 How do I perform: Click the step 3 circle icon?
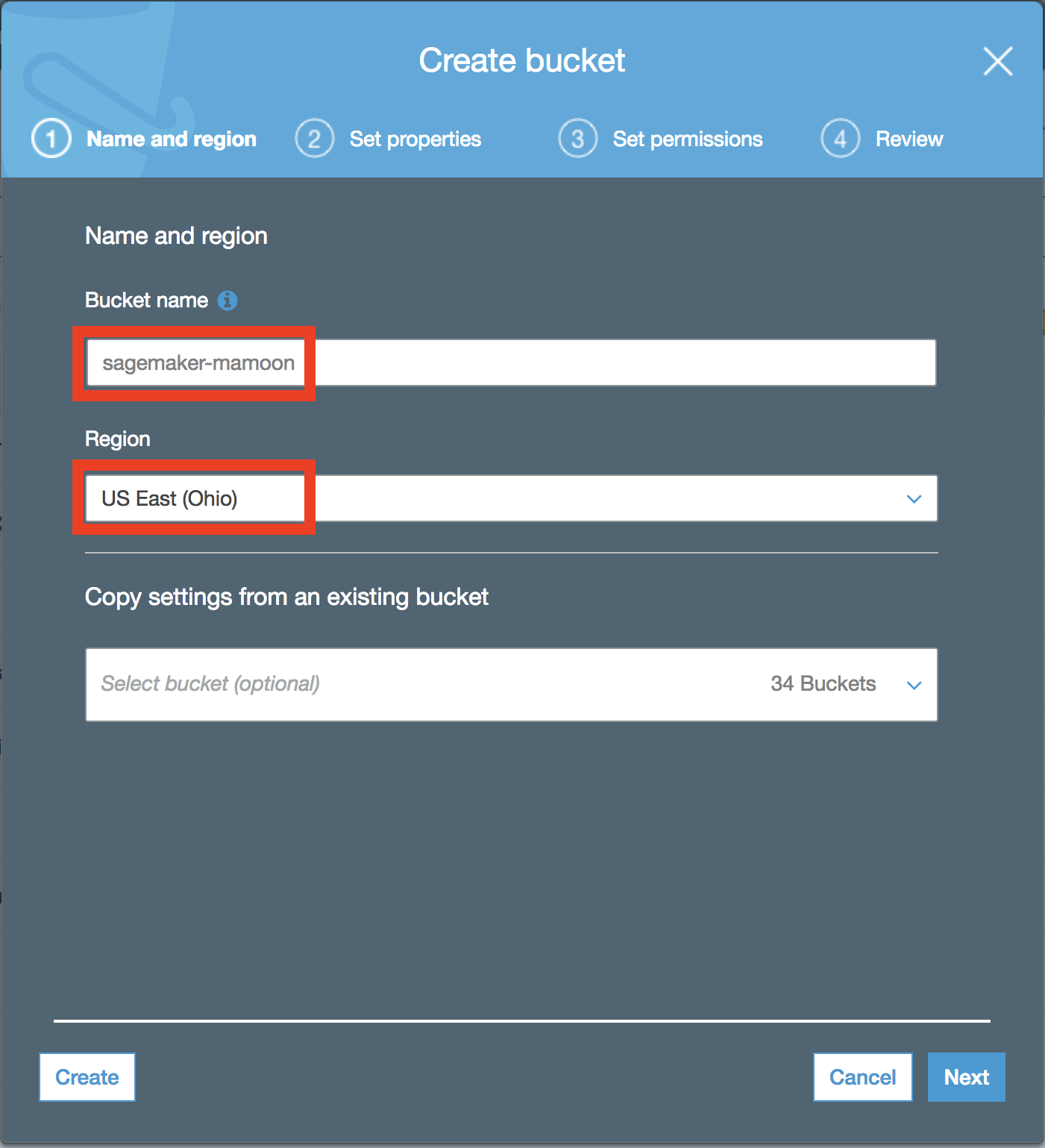[577, 139]
